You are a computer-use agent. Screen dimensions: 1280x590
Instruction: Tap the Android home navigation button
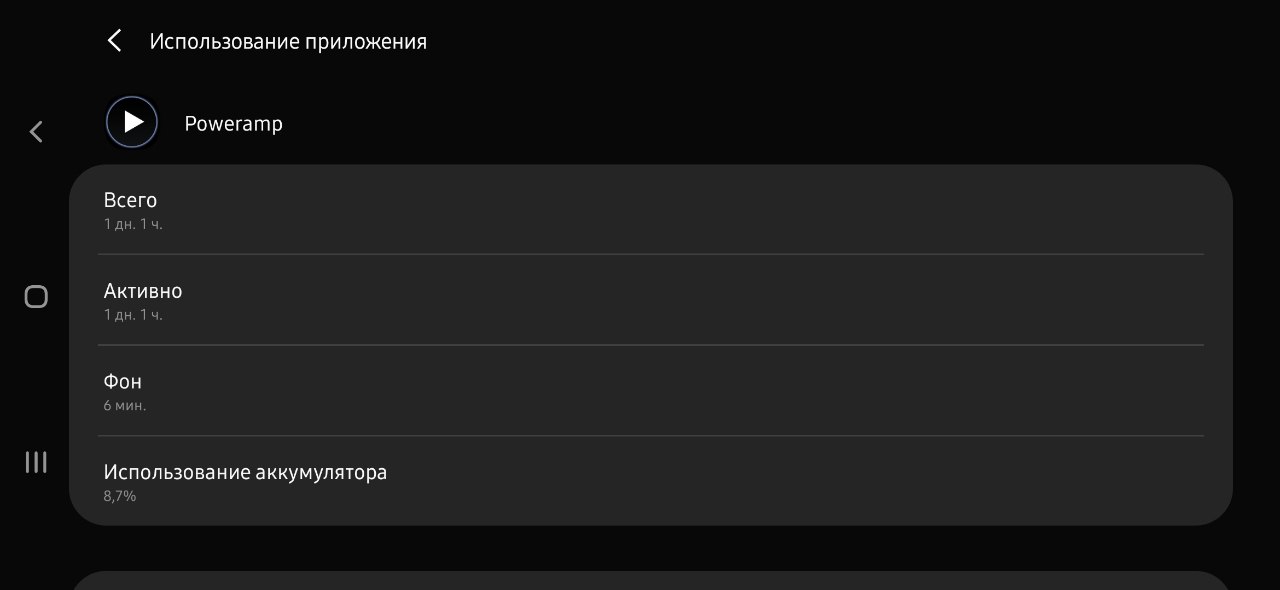click(36, 297)
